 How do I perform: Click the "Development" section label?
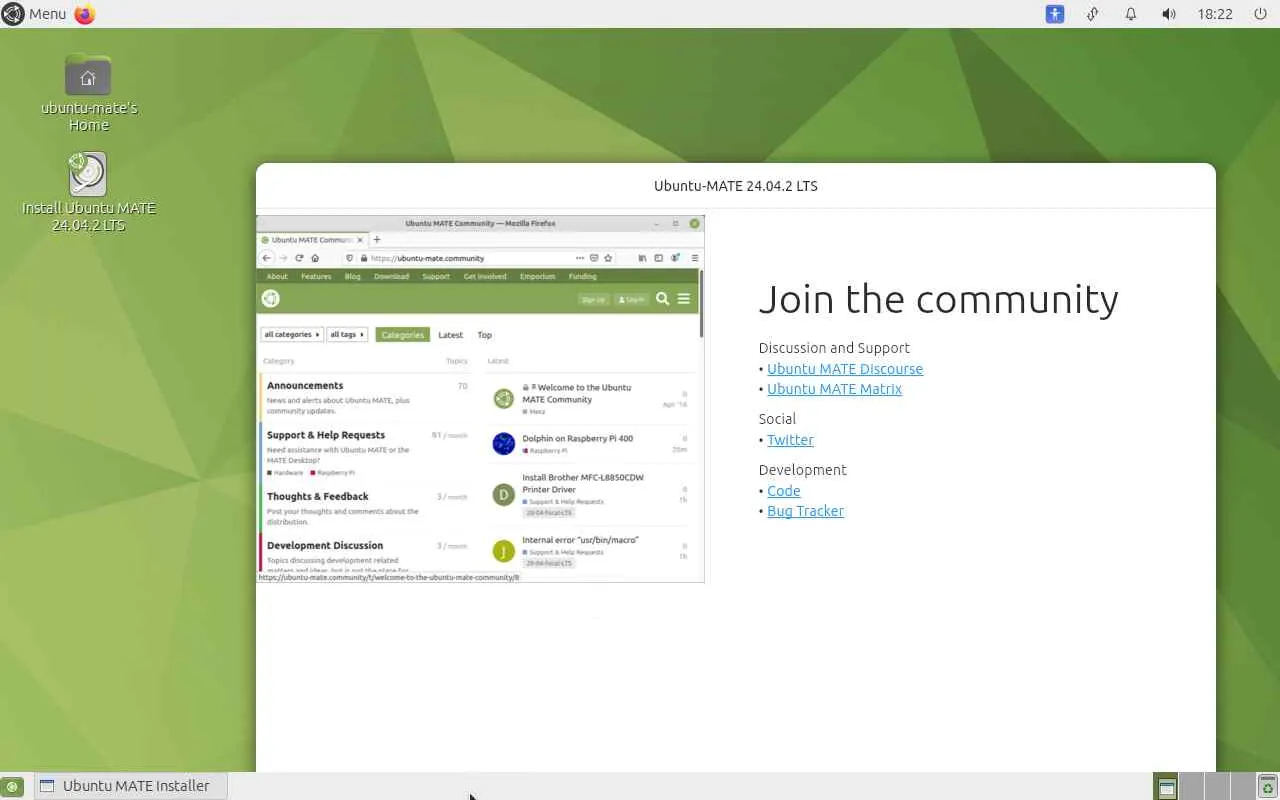[x=802, y=470]
